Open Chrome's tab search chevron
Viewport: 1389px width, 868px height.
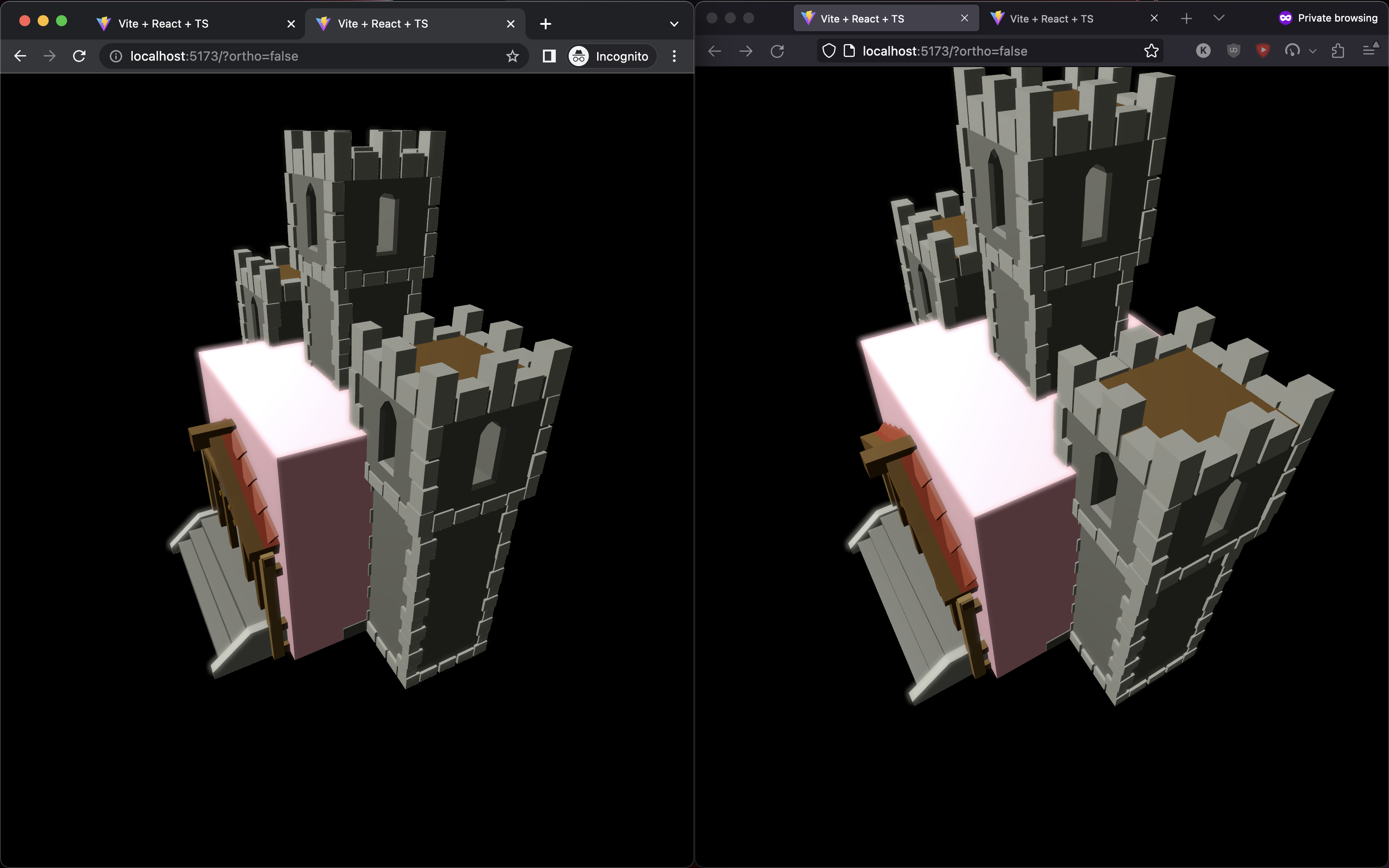[x=673, y=23]
